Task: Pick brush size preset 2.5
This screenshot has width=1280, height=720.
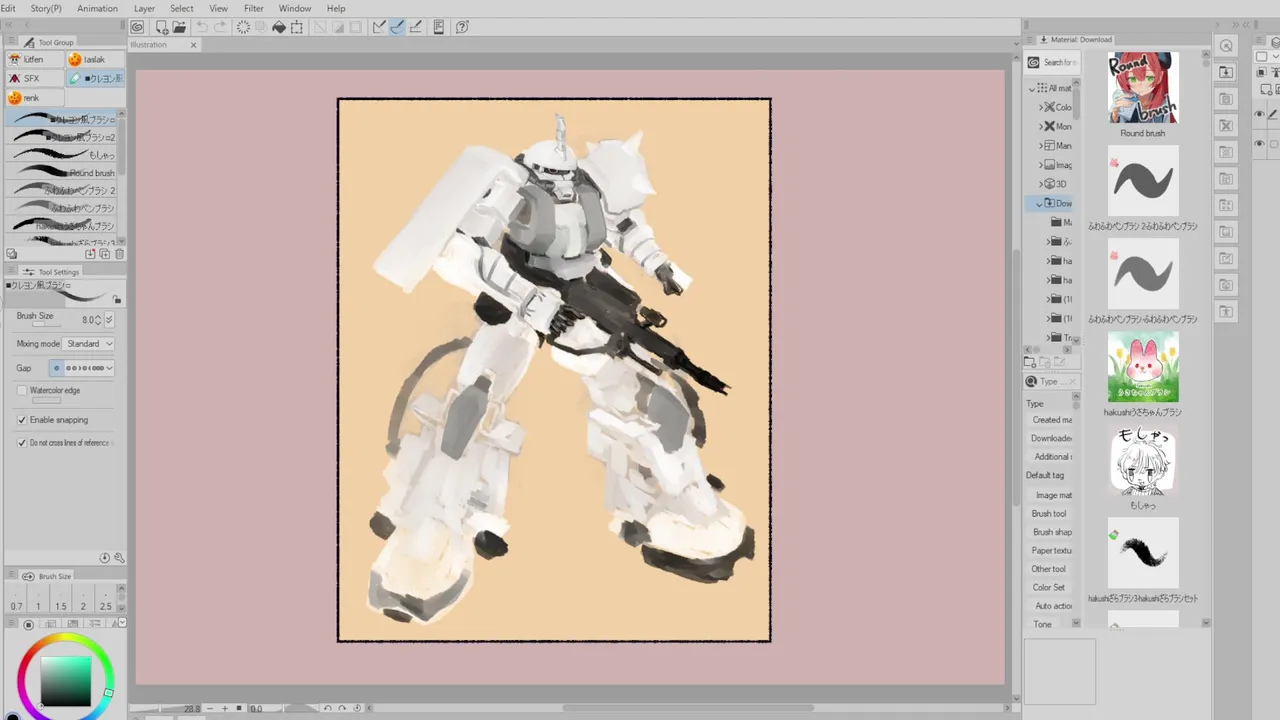Action: click(x=106, y=601)
